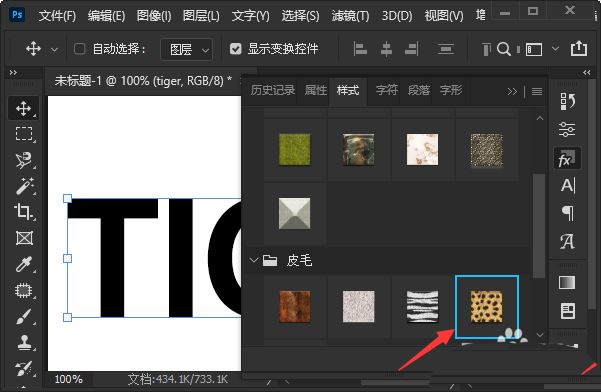The width and height of the screenshot is (601, 392).
Task: Click the styles panel vertical scrollbar
Action: (539, 226)
